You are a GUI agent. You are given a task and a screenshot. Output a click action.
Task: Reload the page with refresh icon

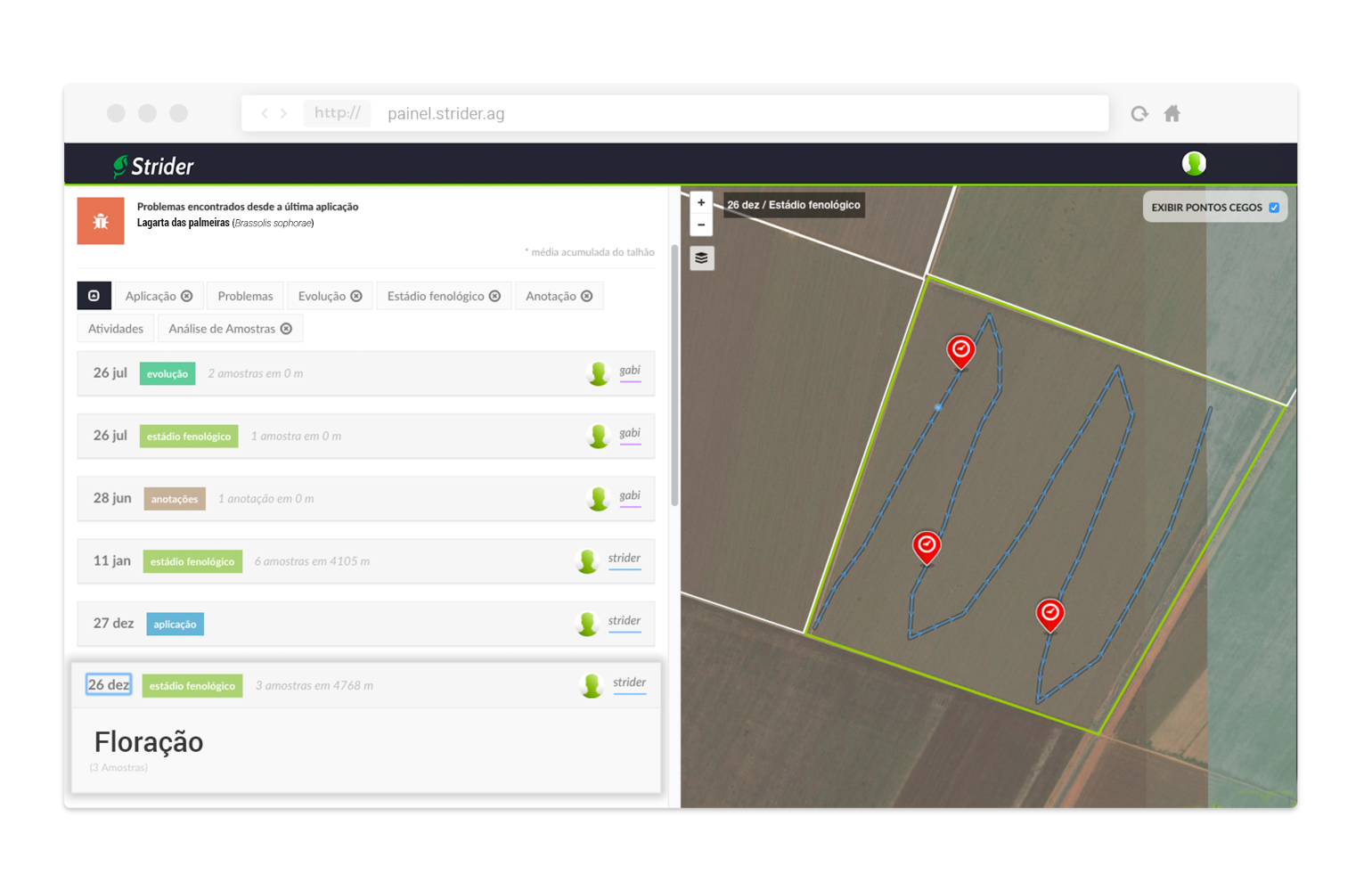coord(1139,113)
